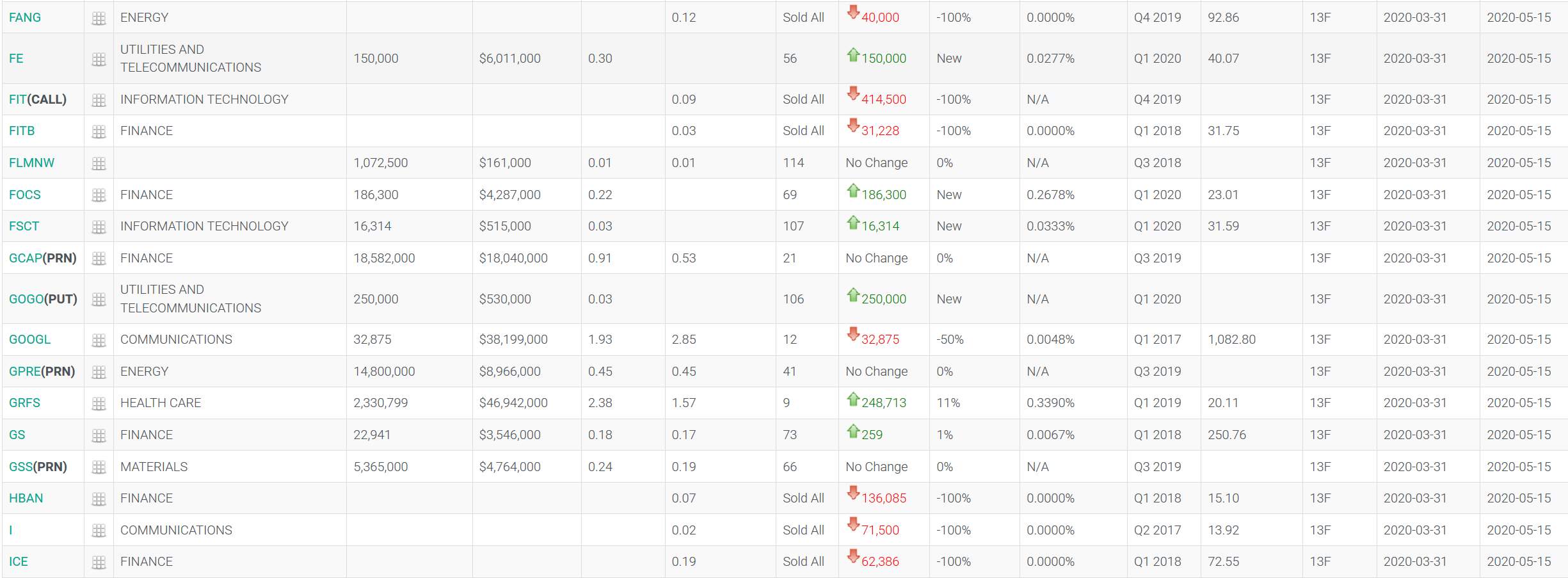Viewport: 1568px width, 578px height.
Task: Select the 1,072,500 shares cell for FLMNW
Action: coord(410,163)
